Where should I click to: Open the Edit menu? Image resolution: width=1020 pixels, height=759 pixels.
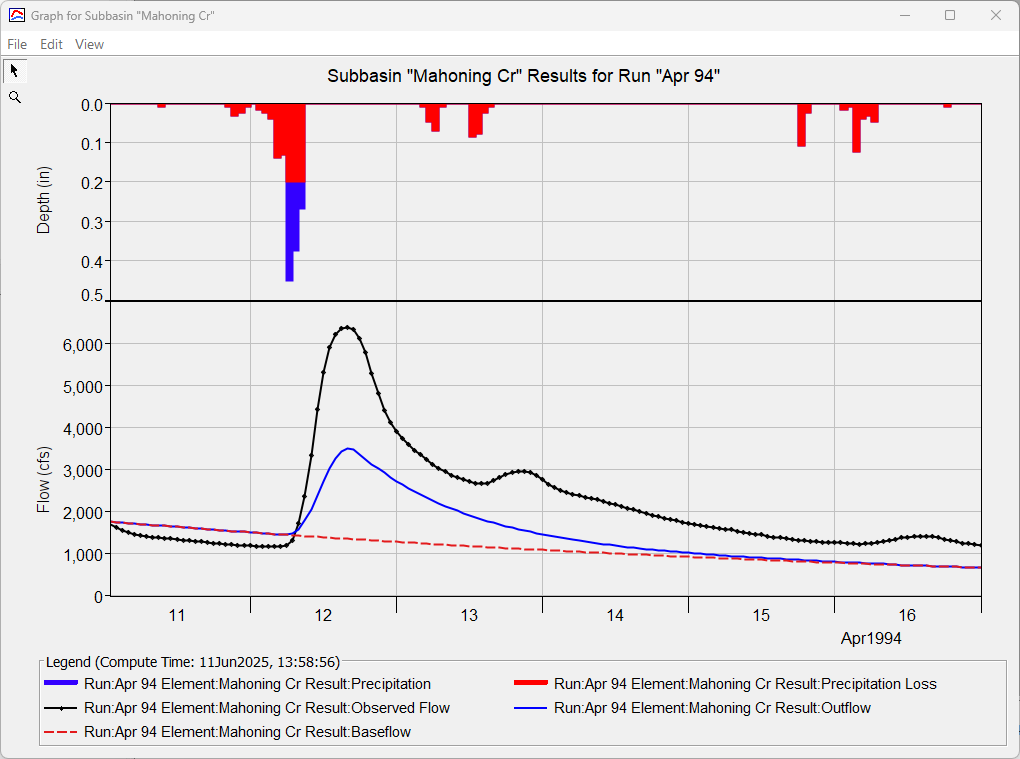(51, 44)
